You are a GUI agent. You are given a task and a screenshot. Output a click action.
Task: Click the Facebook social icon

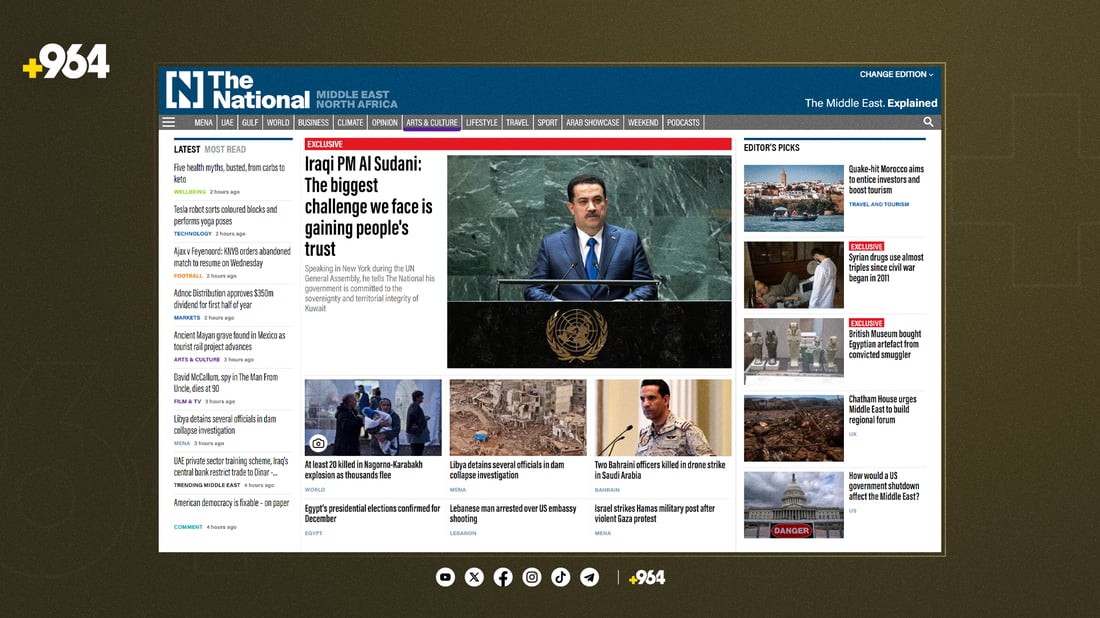tap(503, 577)
